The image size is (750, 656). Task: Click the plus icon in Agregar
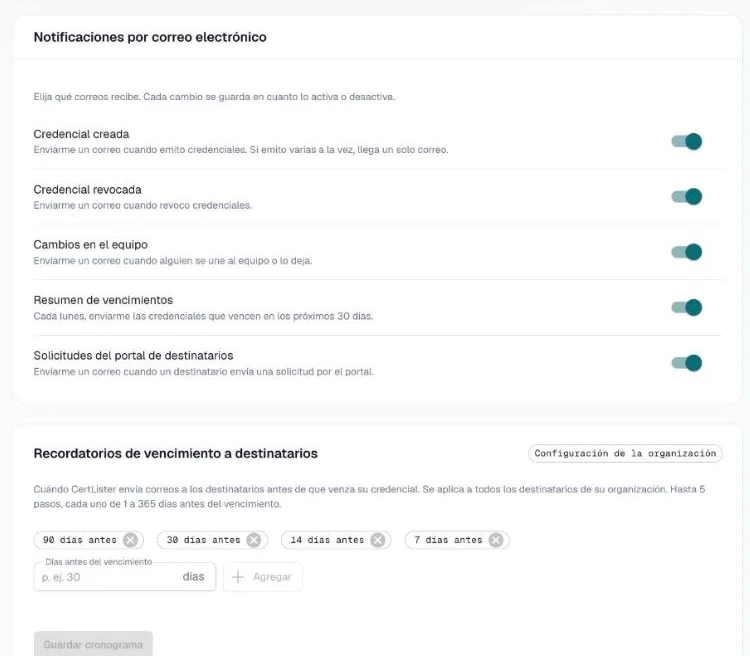(x=238, y=577)
